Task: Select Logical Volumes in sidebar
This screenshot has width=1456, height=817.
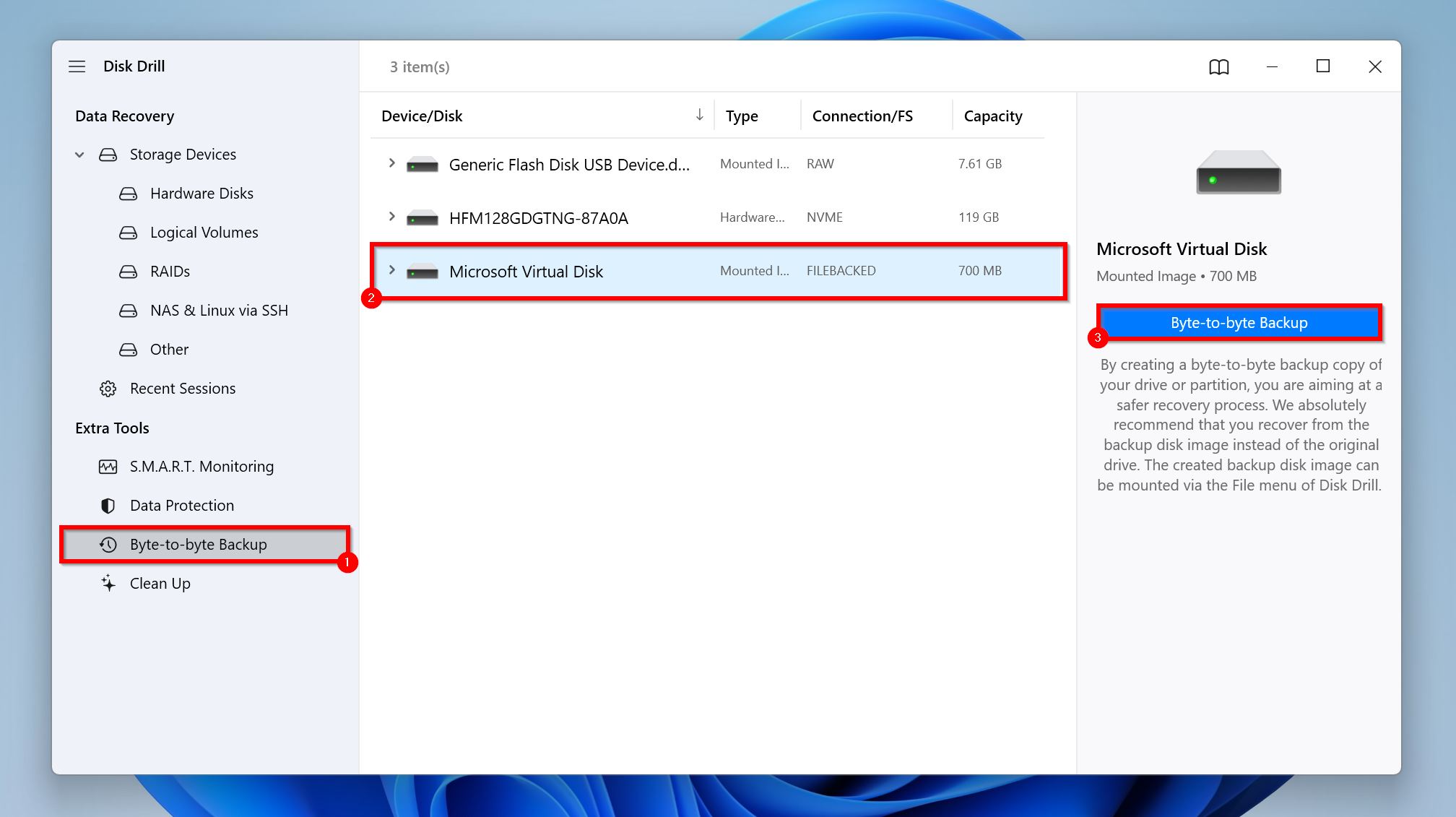Action: point(203,232)
